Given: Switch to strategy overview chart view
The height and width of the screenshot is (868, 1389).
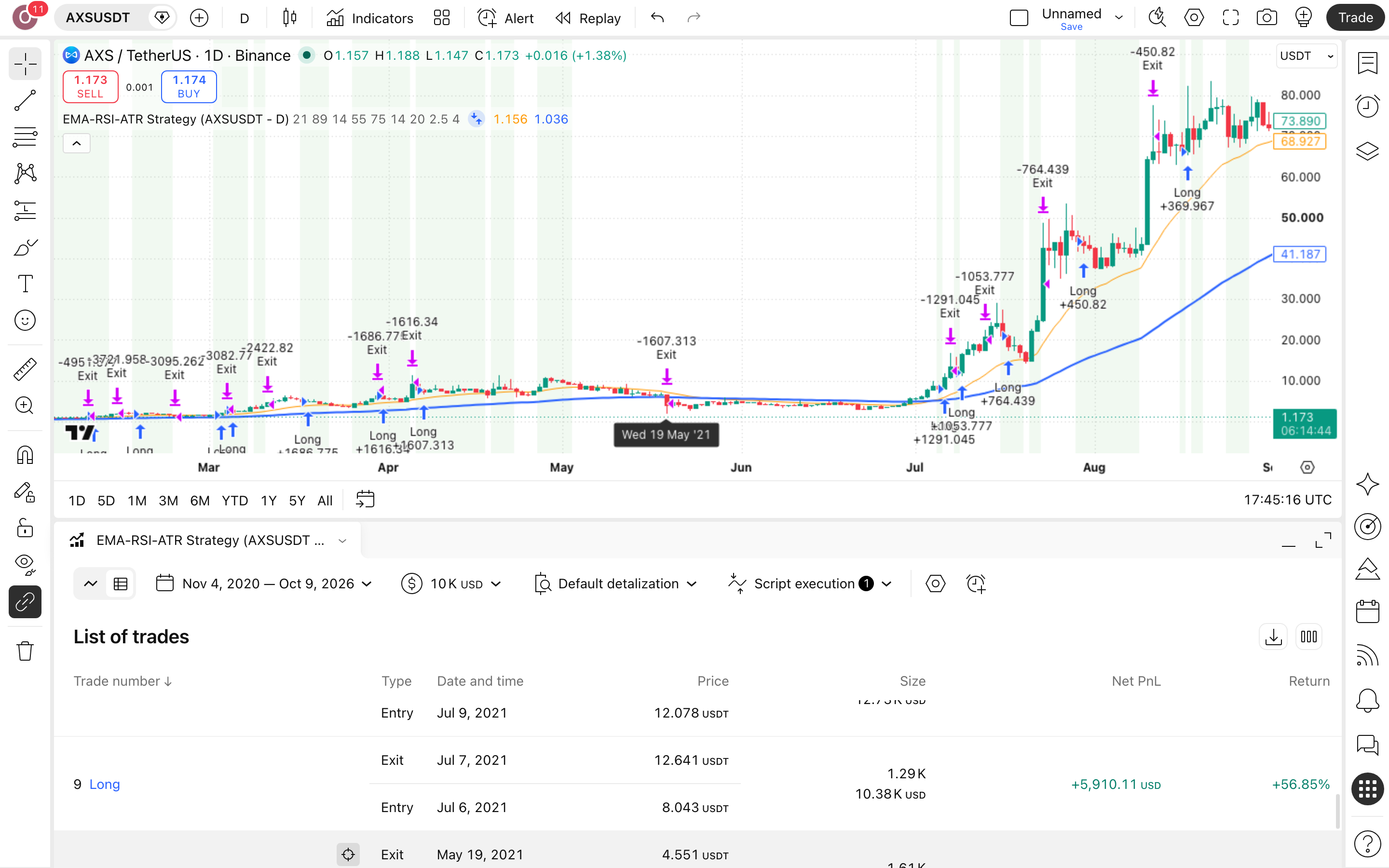Looking at the screenshot, I should tap(91, 584).
